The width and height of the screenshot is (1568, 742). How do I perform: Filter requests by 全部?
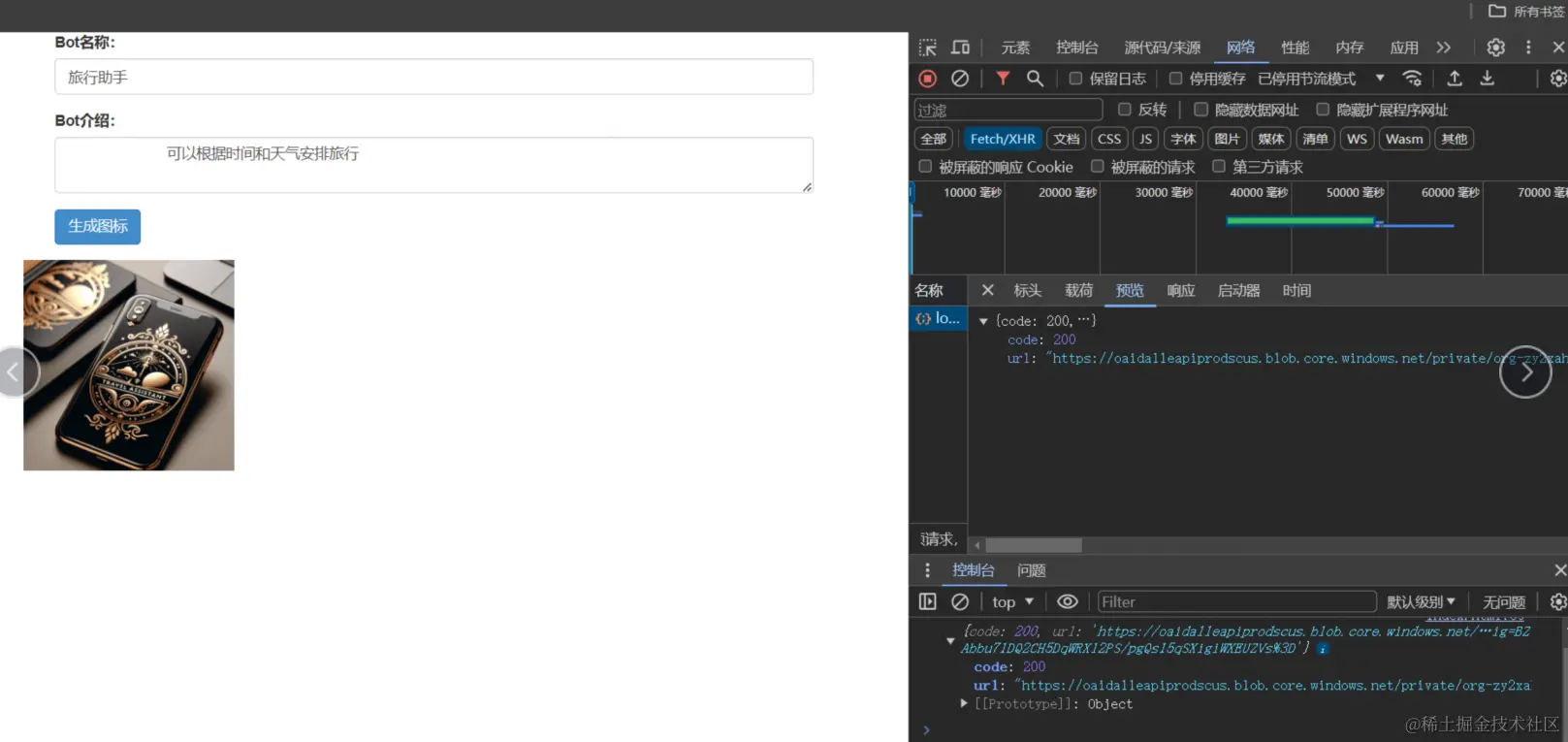point(934,139)
